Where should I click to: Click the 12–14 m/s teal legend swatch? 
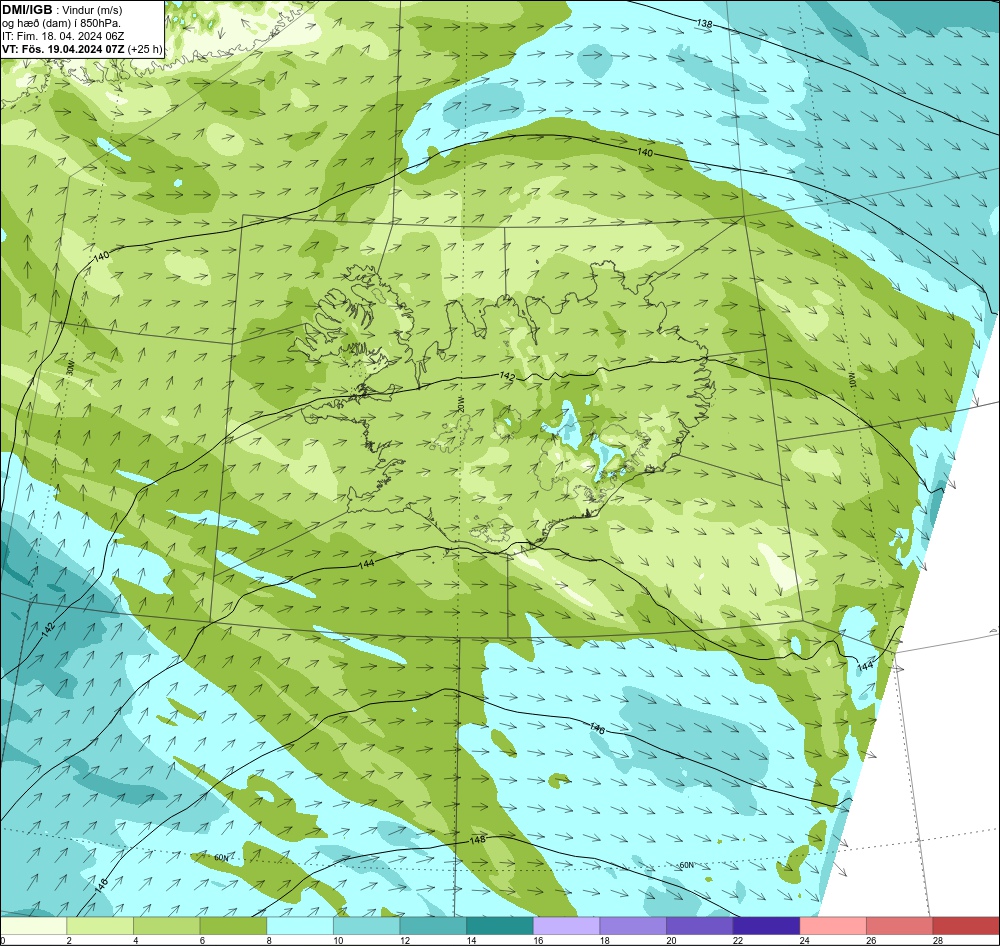[x=433, y=926]
